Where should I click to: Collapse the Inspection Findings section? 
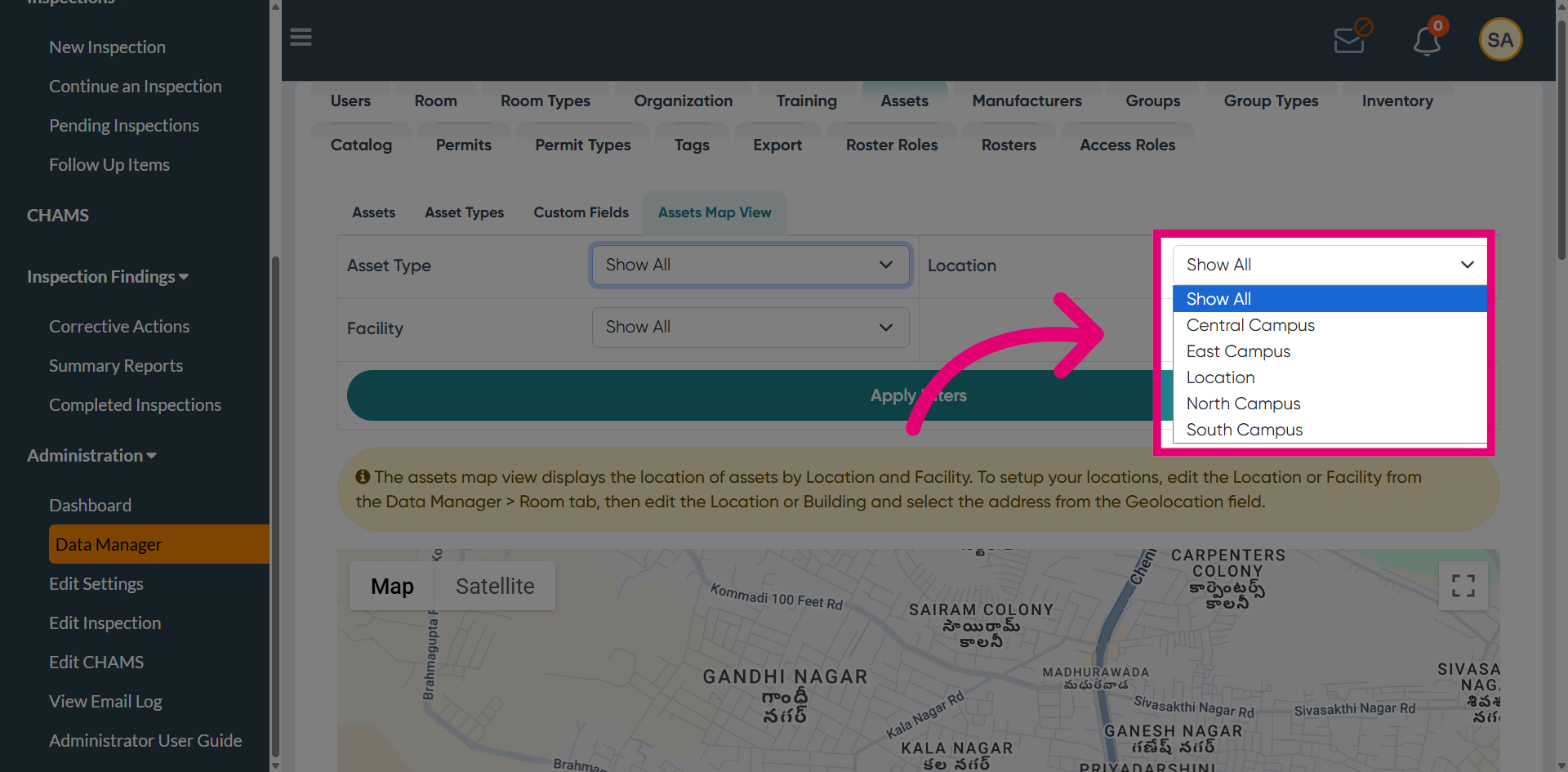[x=108, y=277]
